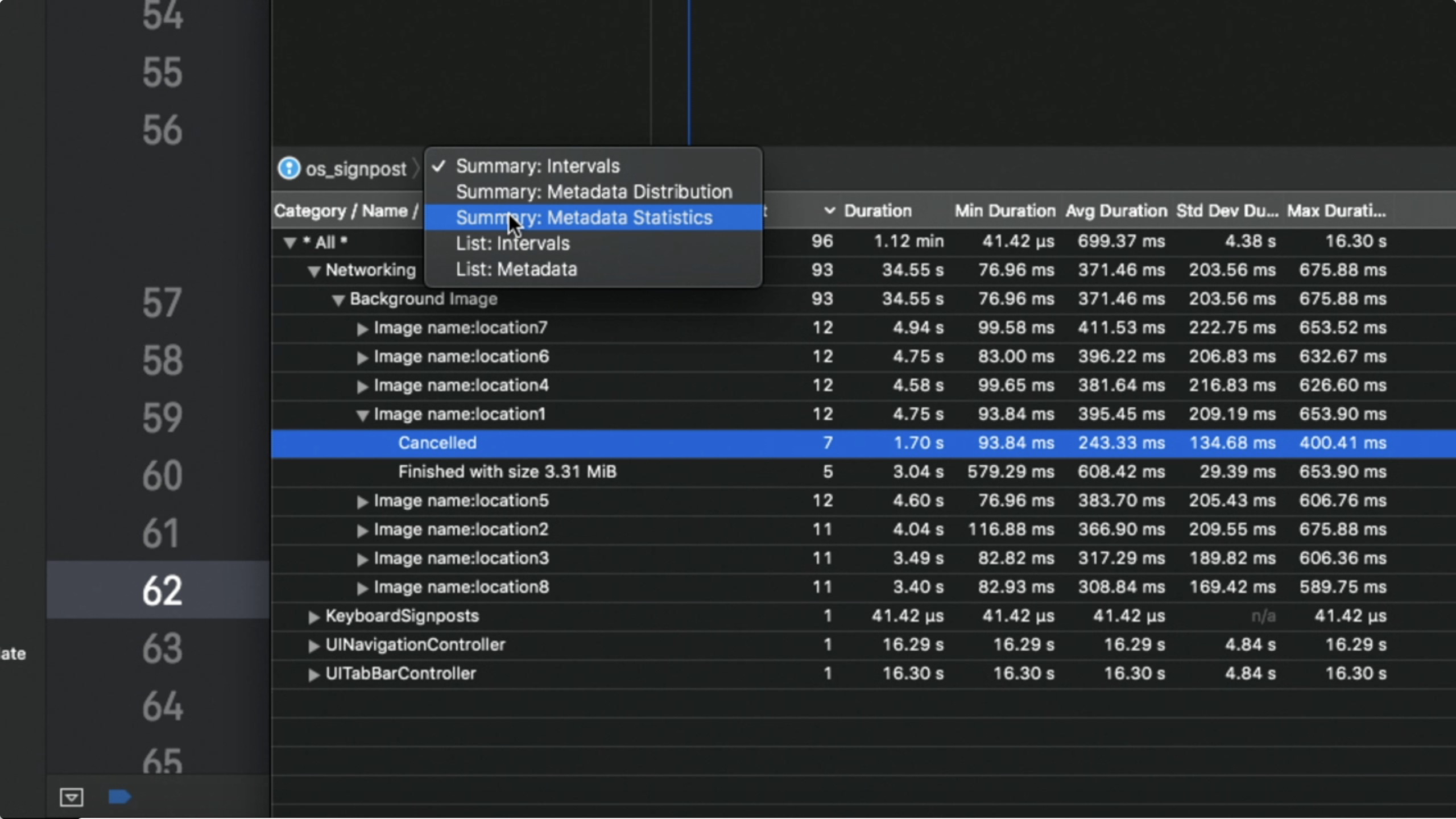Click the Avg Duration column header
Image resolution: width=1456 pixels, height=819 pixels.
tap(1115, 211)
